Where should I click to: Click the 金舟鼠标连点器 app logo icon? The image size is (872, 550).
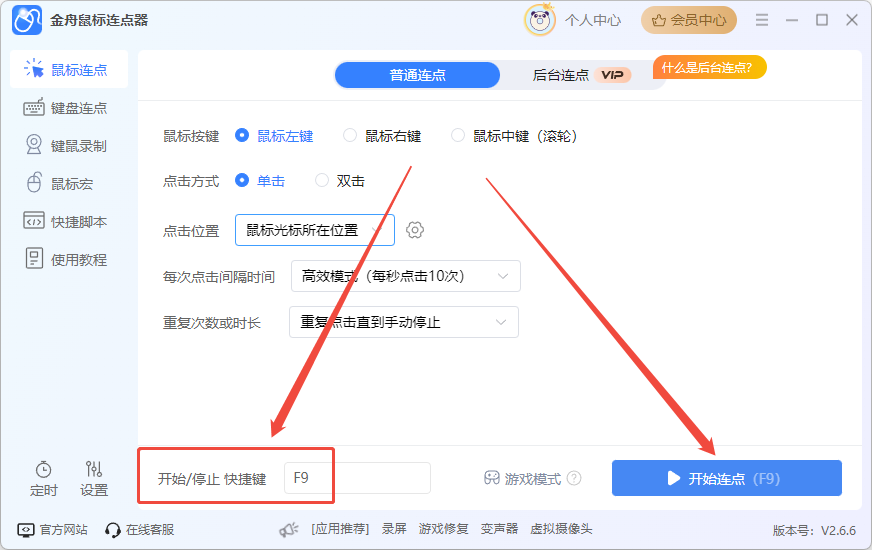27,21
